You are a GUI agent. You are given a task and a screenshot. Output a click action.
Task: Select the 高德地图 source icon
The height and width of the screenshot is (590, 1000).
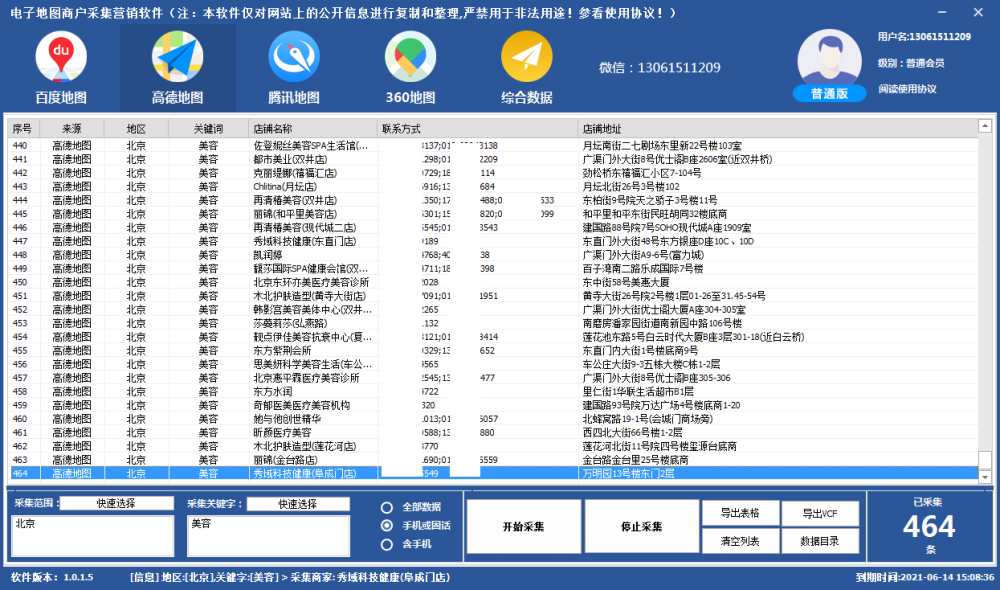point(177,57)
